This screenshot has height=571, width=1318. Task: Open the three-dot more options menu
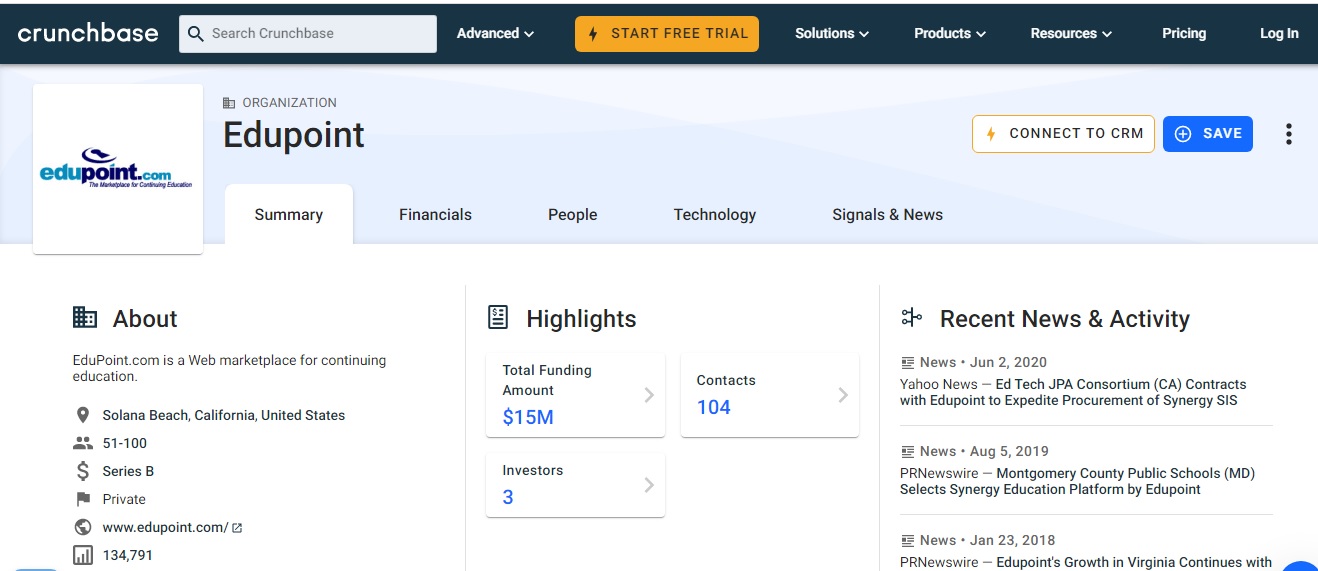click(1289, 133)
